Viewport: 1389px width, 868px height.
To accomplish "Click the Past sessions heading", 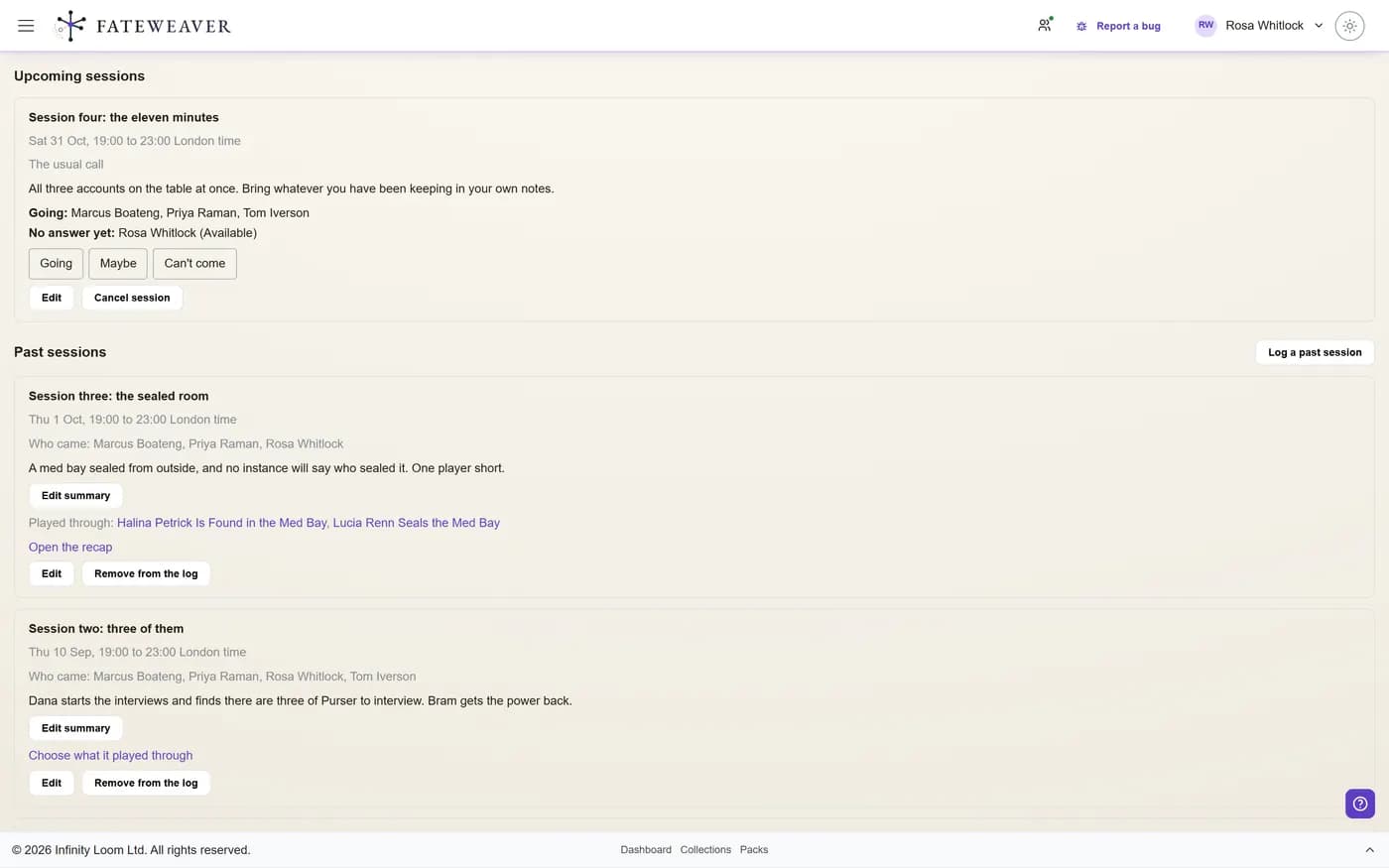I will [x=60, y=352].
